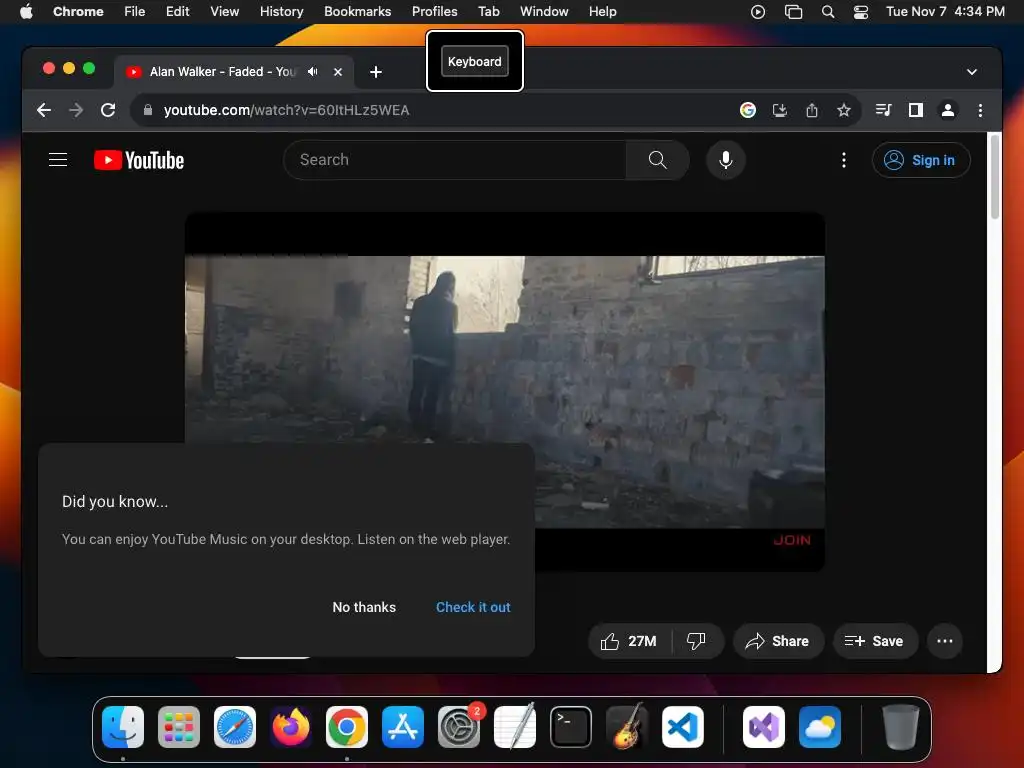Screen dimensions: 1024x768
Task: Select the Alan Walker - Faded tab
Action: tap(234, 72)
